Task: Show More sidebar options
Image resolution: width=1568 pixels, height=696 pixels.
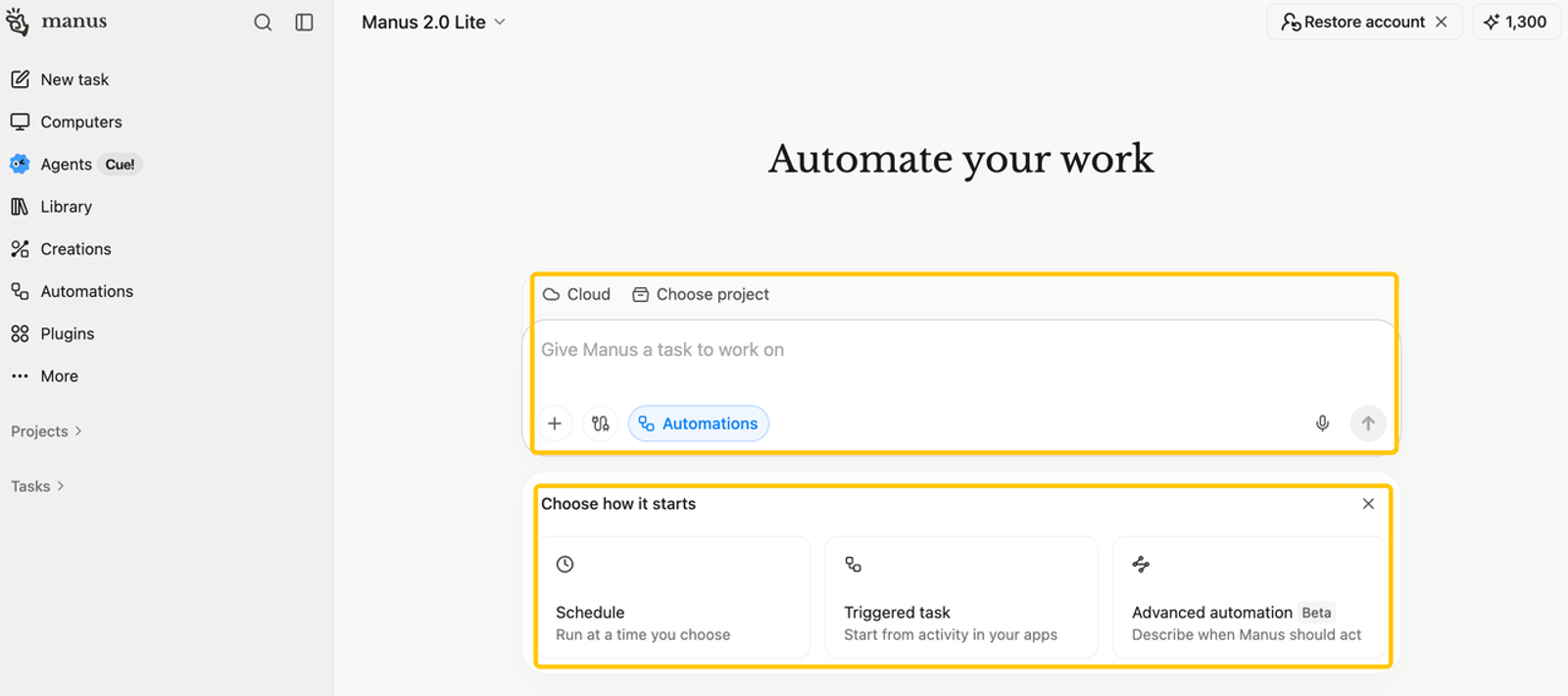Action: pos(165,375)
